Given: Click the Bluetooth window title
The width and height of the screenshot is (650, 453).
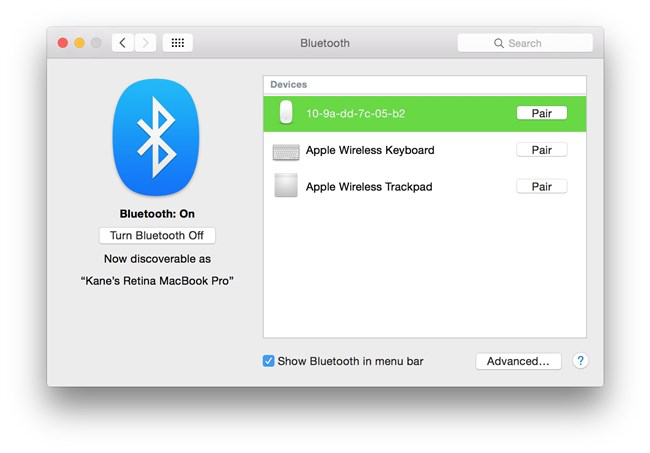Looking at the screenshot, I should click(x=325, y=43).
